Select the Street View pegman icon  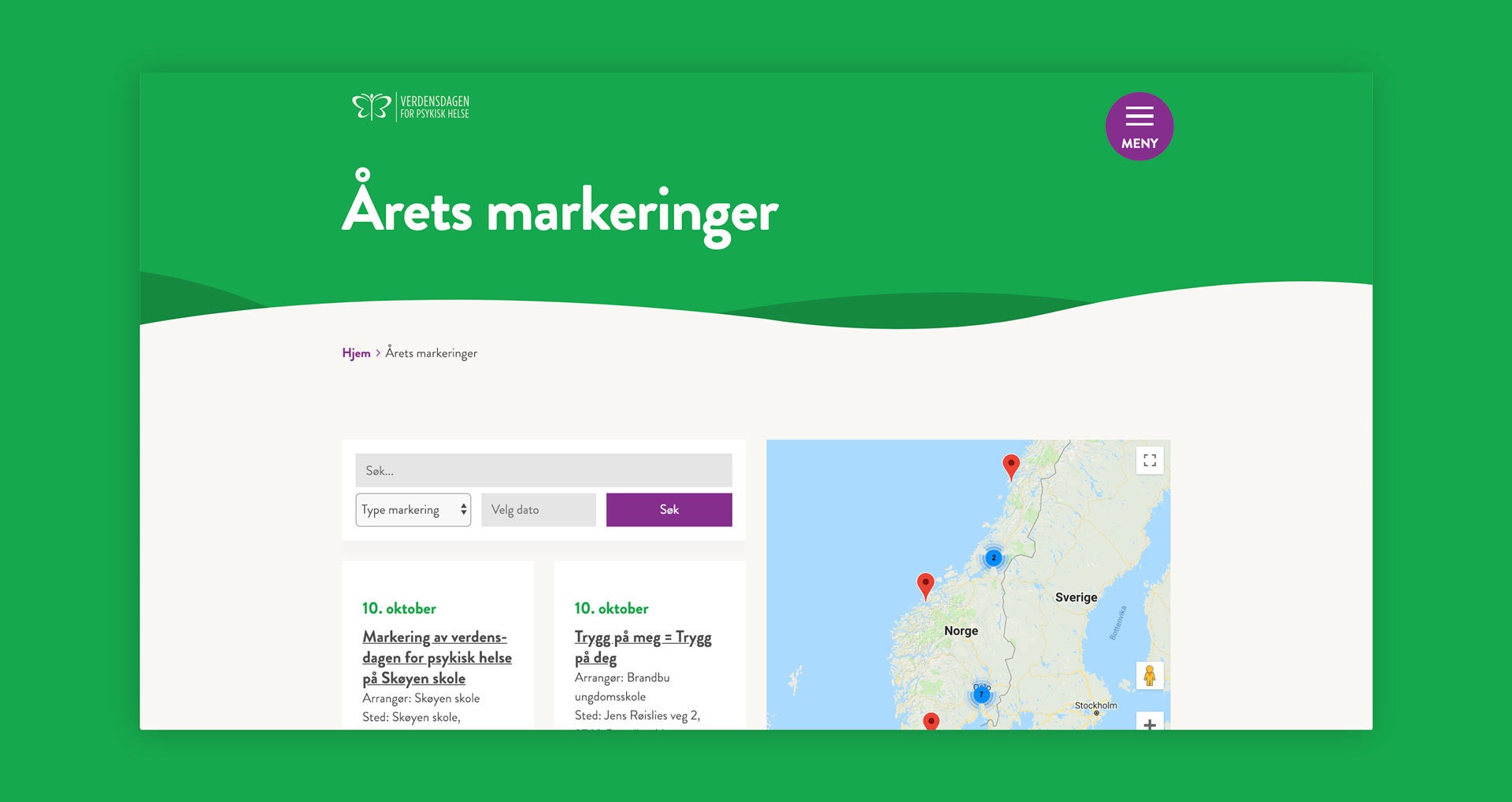(x=1149, y=675)
